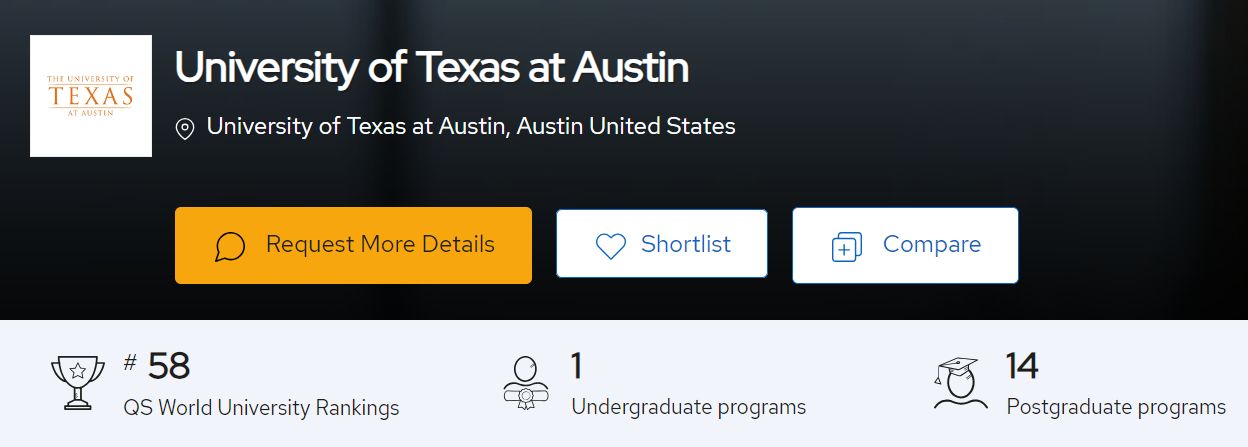
Task: Click the undergraduate certificate person icon
Action: pos(526,383)
